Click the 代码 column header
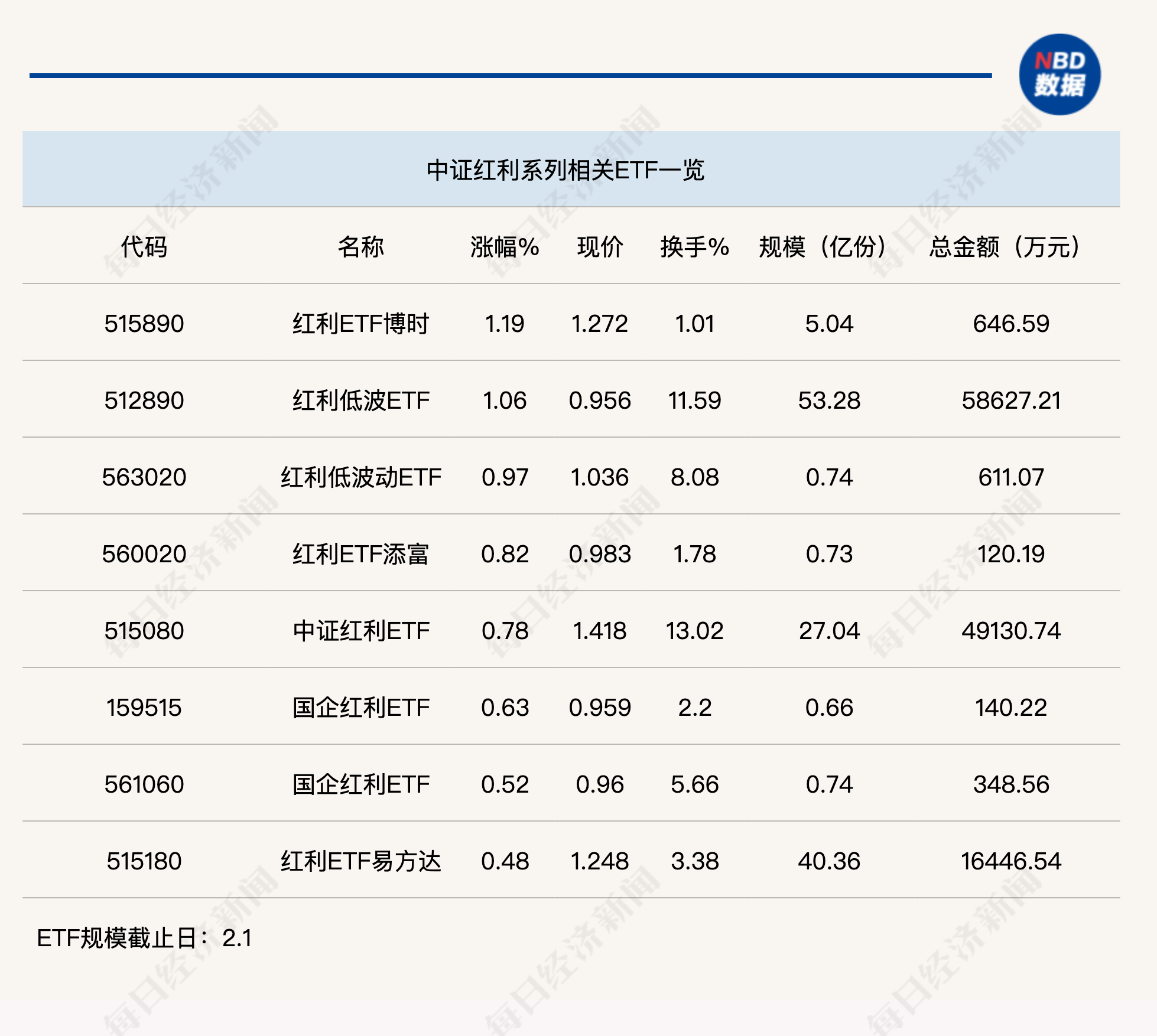 click(x=144, y=247)
